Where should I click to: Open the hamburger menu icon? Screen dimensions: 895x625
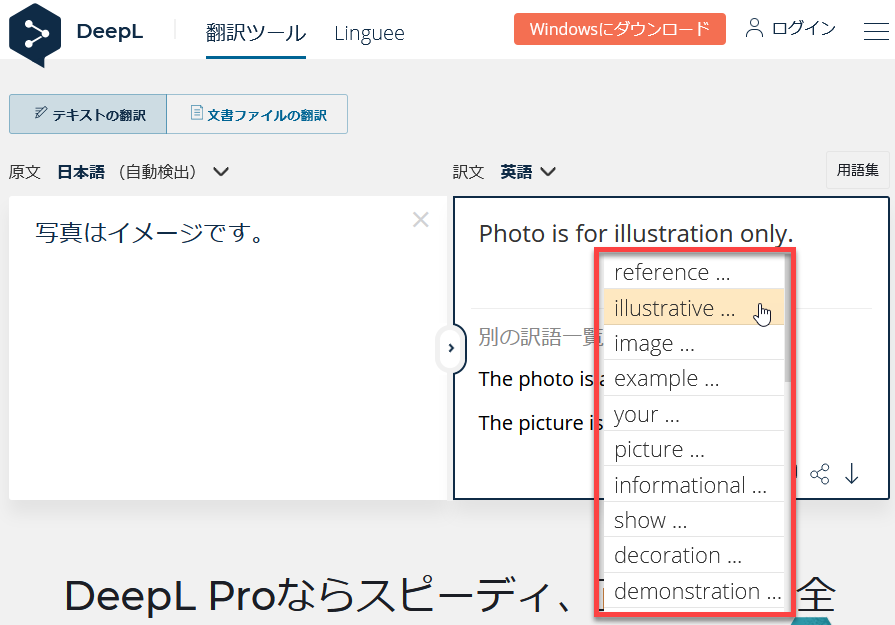coord(876,31)
